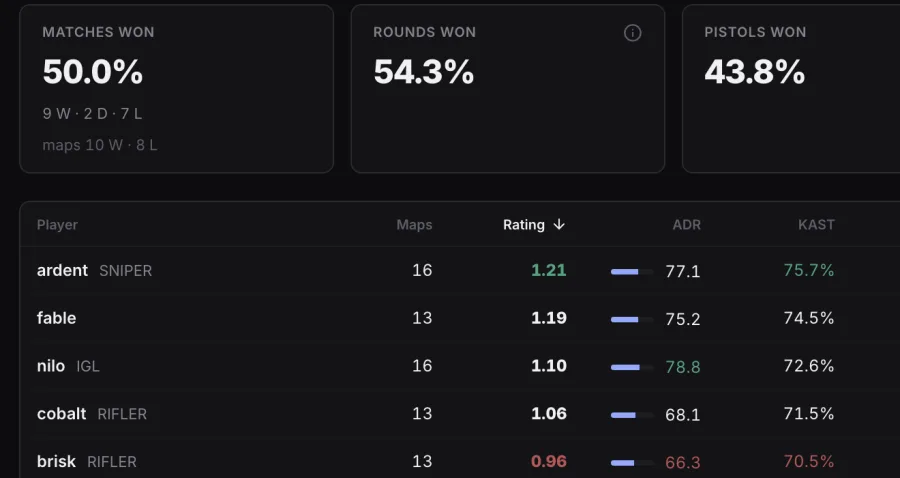
Task: Open player nilo's profile
Action: click(51, 366)
